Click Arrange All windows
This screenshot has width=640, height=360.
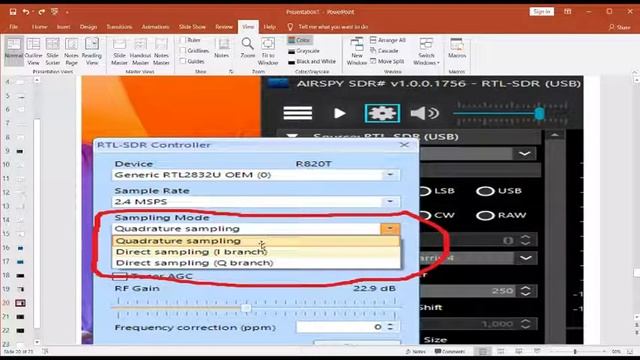388,40
